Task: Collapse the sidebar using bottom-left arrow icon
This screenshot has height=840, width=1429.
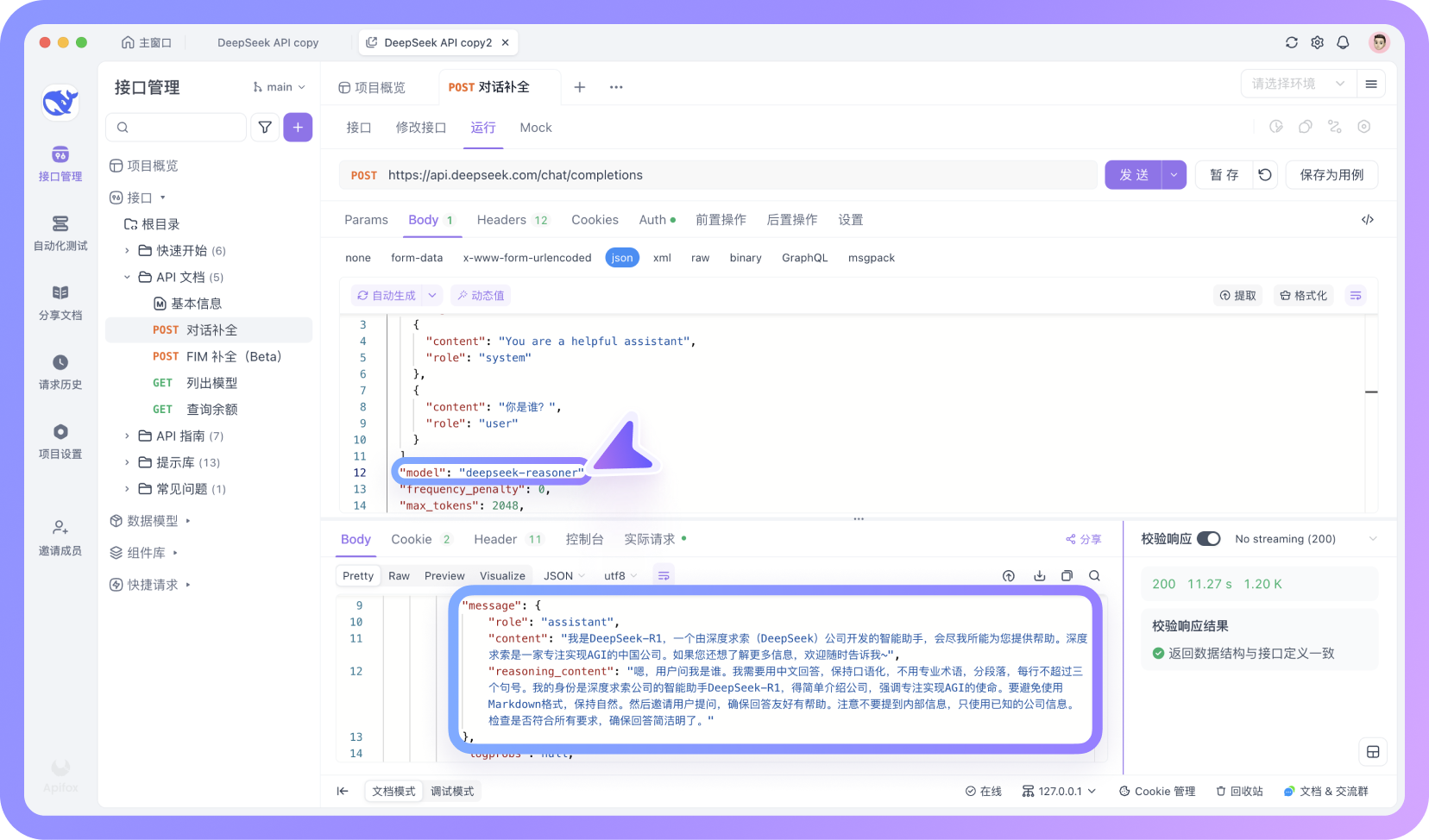Action: [343, 791]
